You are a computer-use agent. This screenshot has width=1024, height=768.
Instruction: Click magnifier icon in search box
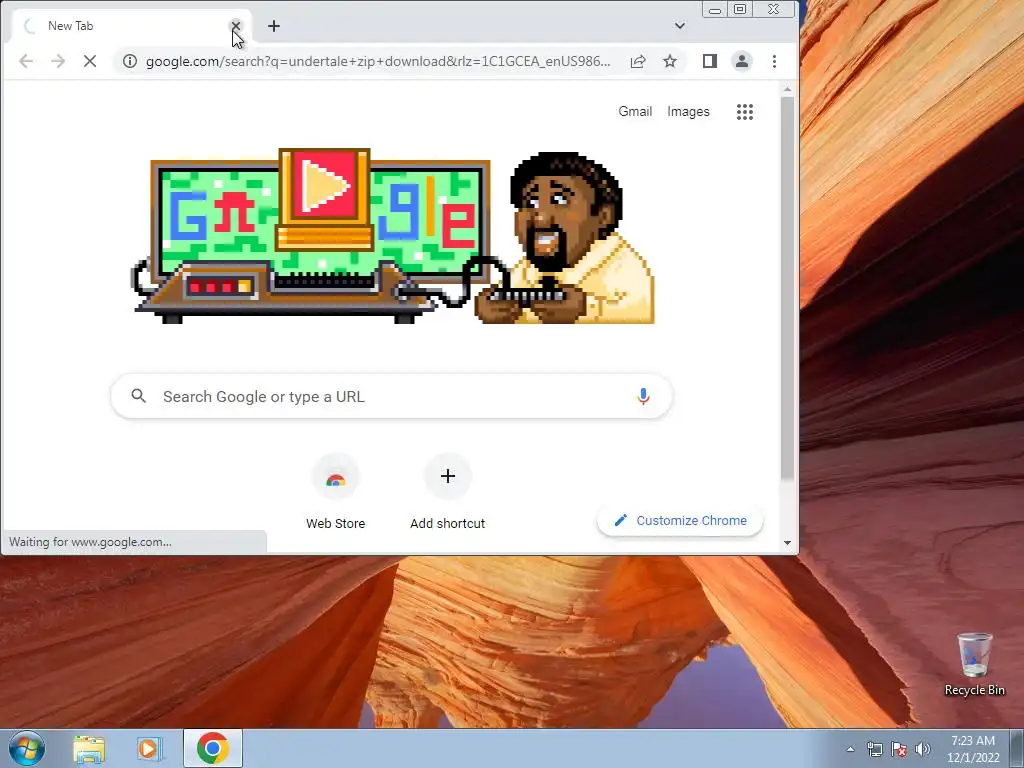coord(138,396)
